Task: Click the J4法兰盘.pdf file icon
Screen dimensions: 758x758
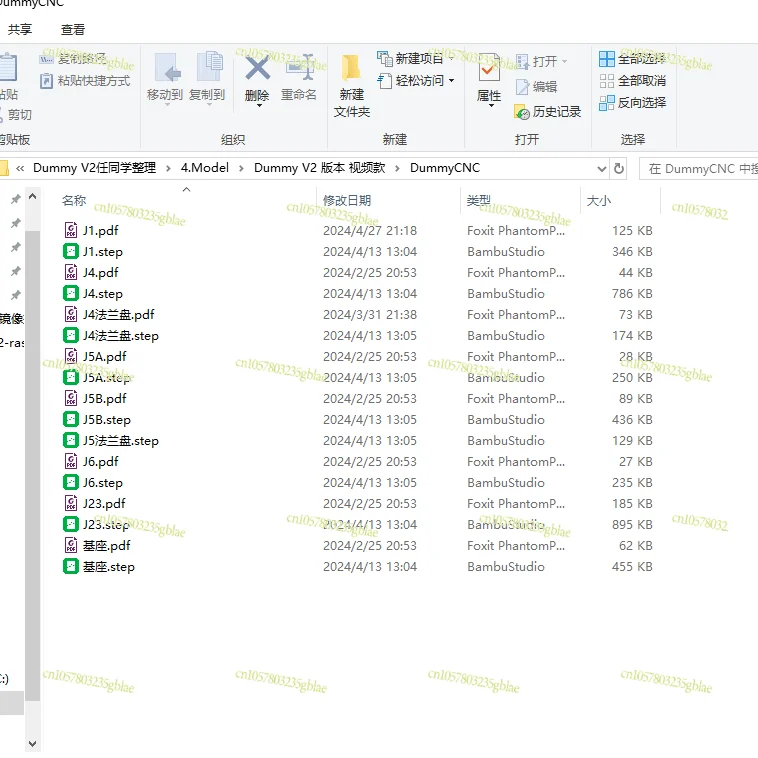Action: click(x=71, y=314)
